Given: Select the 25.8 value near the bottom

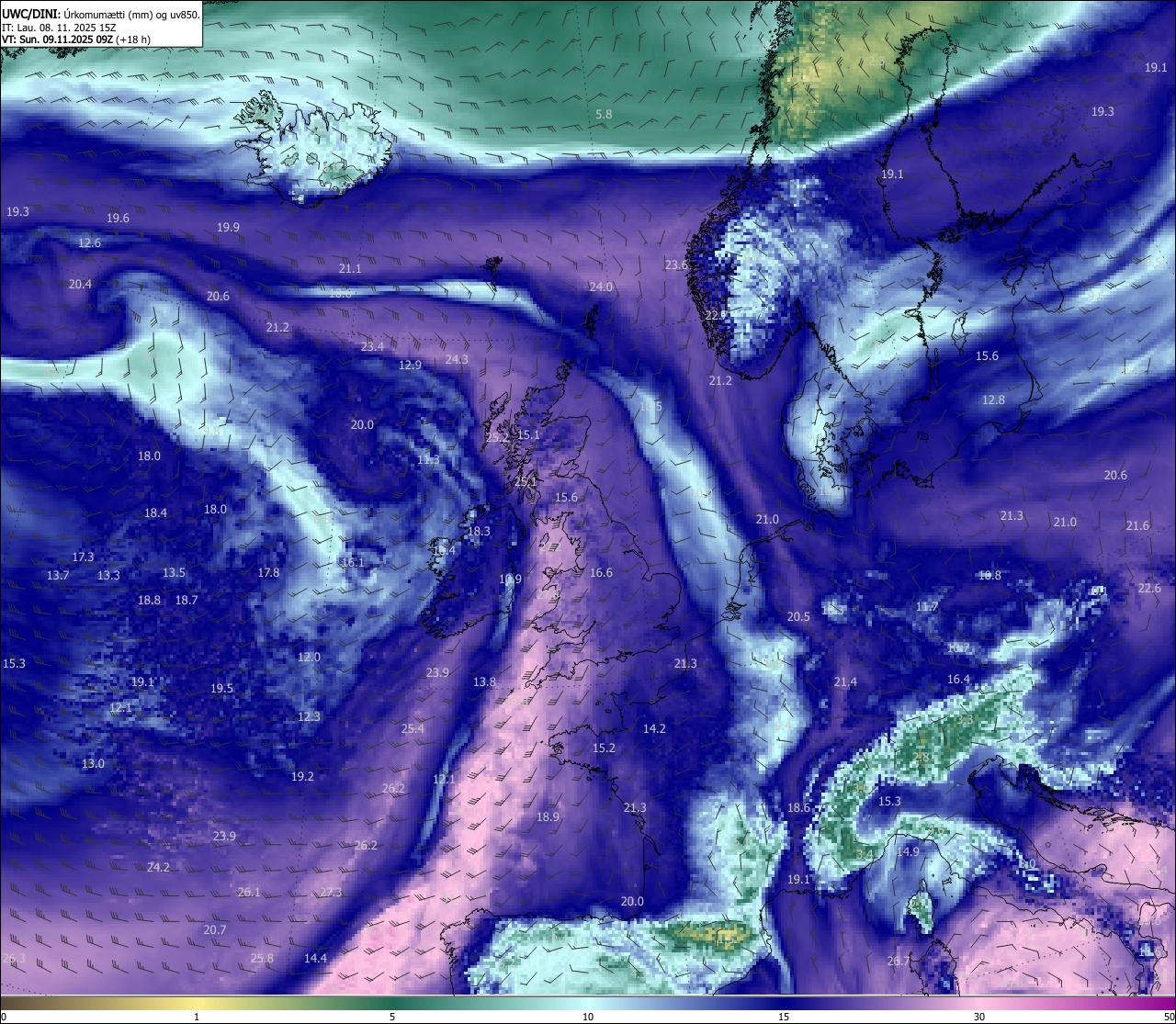Looking at the screenshot, I should click(x=262, y=958).
